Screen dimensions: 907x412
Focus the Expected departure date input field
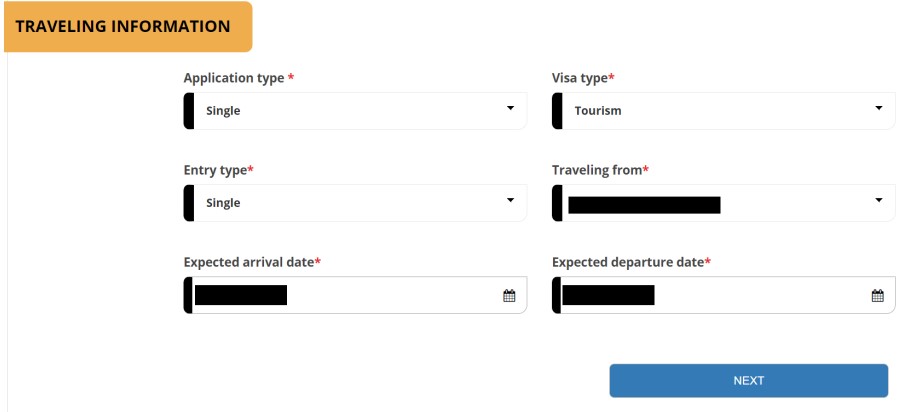coord(724,295)
